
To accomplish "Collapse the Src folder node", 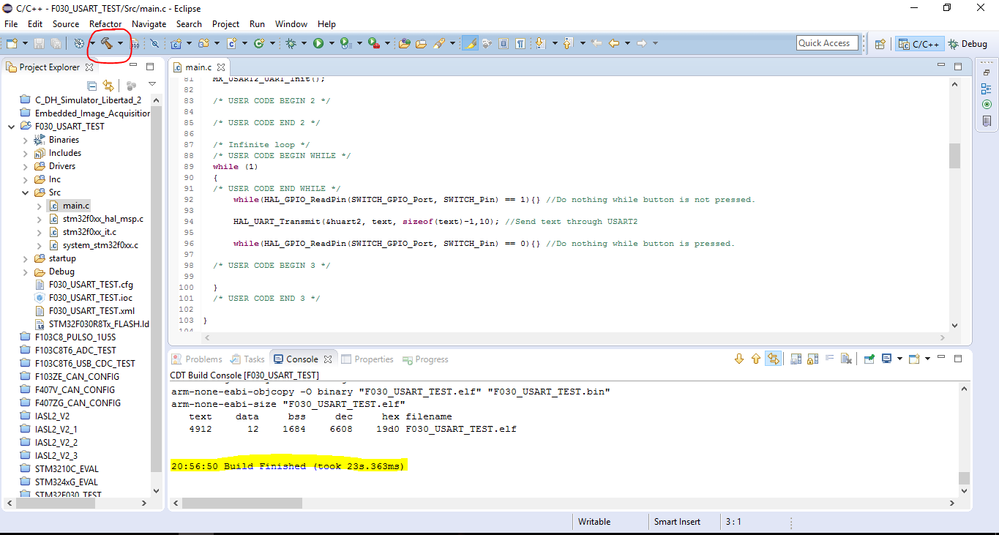I will 25,192.
